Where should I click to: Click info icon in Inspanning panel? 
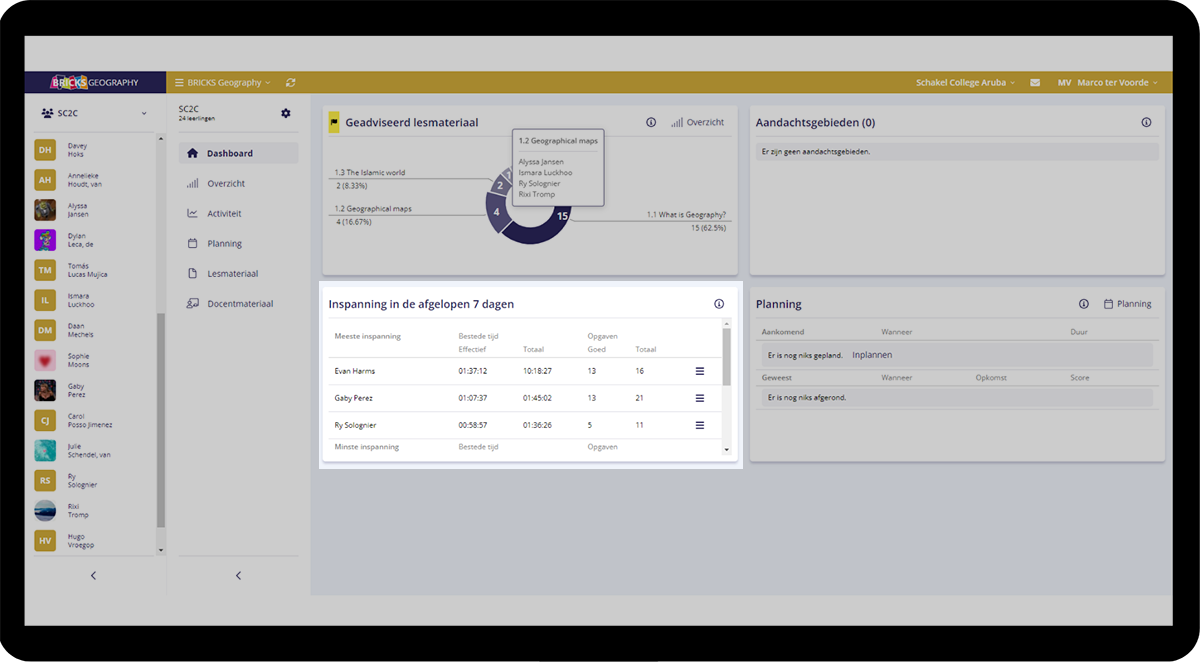coord(719,304)
